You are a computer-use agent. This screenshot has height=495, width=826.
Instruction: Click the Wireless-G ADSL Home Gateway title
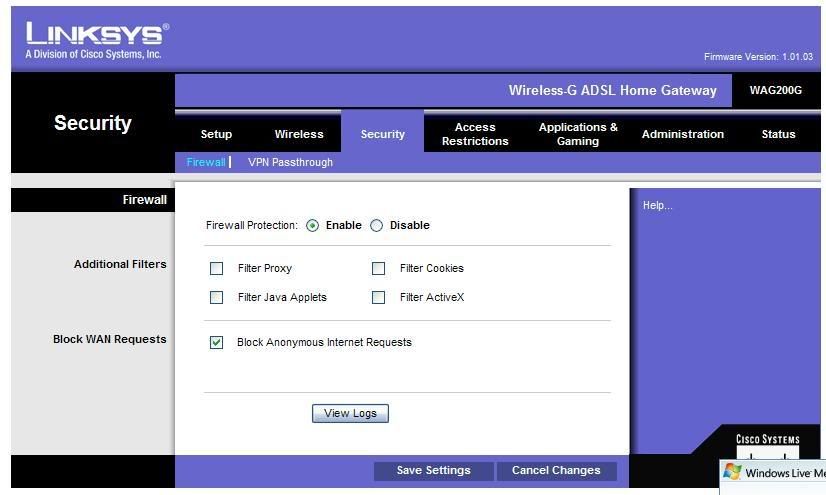(613, 90)
